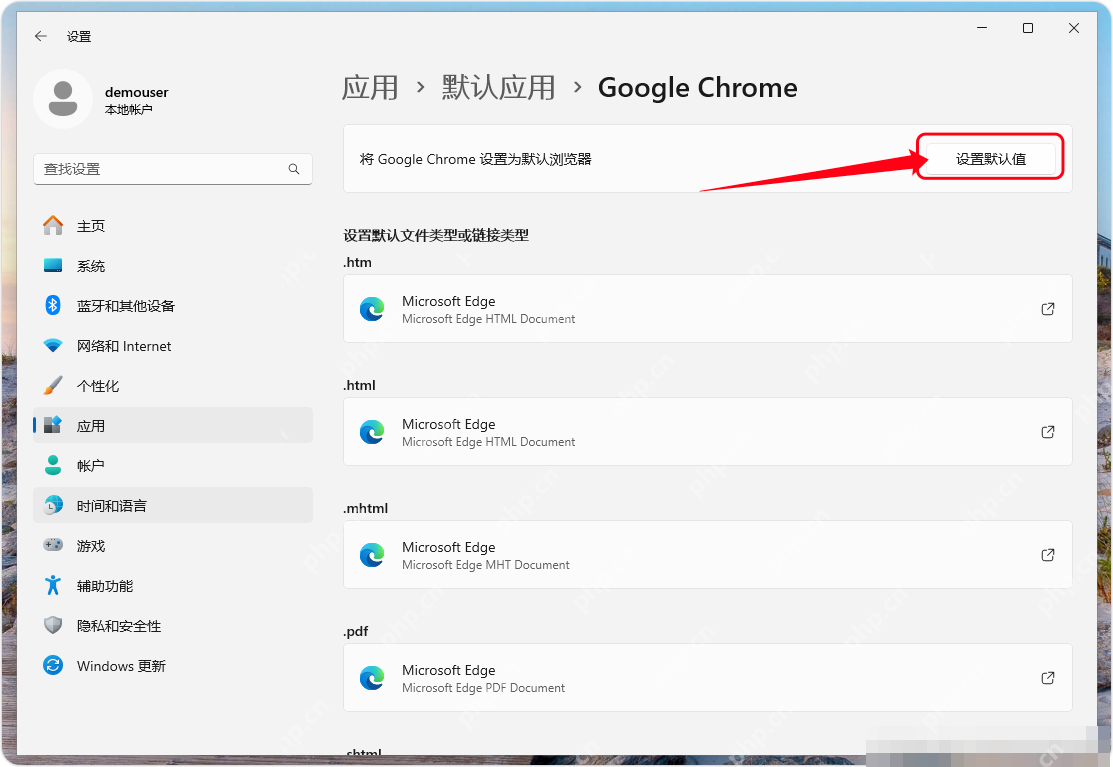Click the Accessibility figure icon
The image size is (1113, 767).
tap(53, 585)
